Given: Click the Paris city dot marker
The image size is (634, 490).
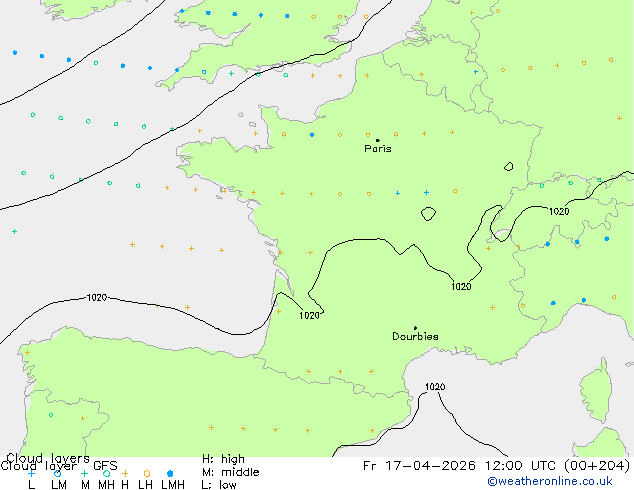Looking at the screenshot, I should [378, 140].
